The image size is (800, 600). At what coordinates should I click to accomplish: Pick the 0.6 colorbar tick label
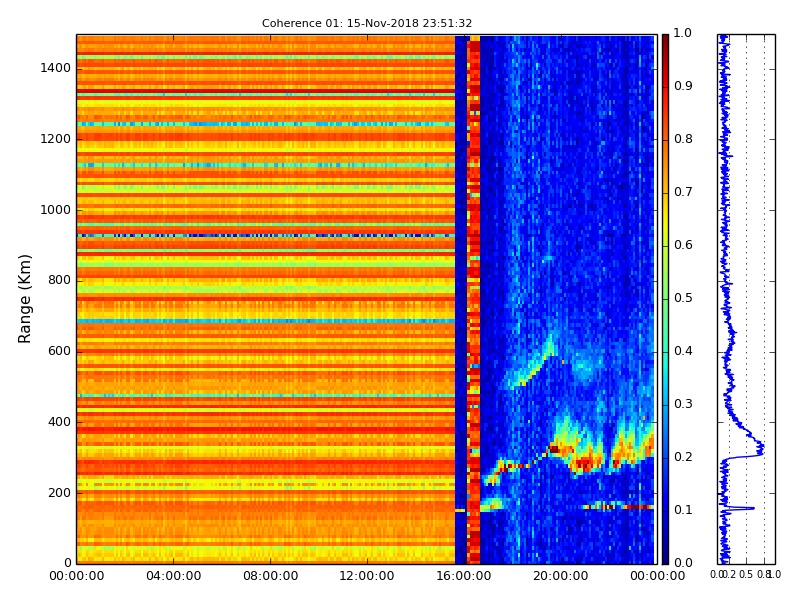pyautogui.click(x=683, y=245)
